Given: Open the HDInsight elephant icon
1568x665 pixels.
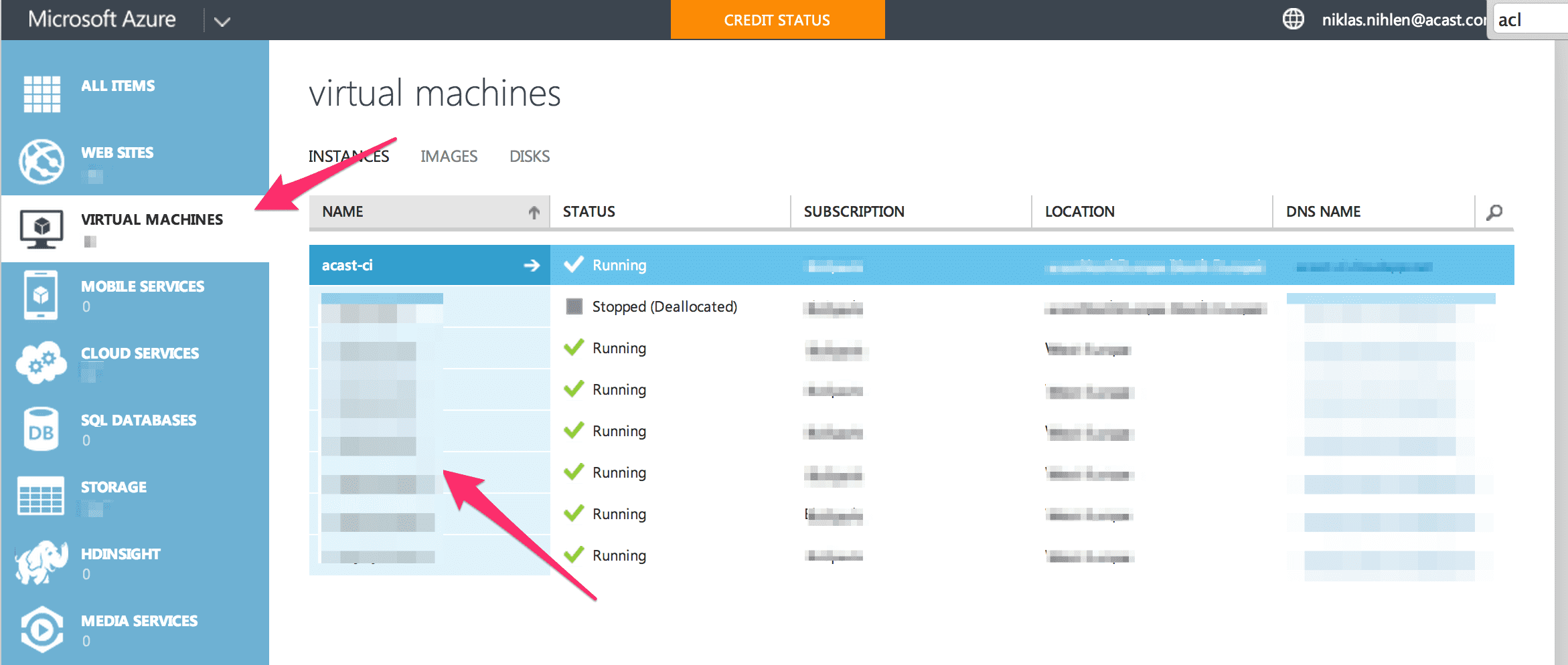Looking at the screenshot, I should point(42,562).
